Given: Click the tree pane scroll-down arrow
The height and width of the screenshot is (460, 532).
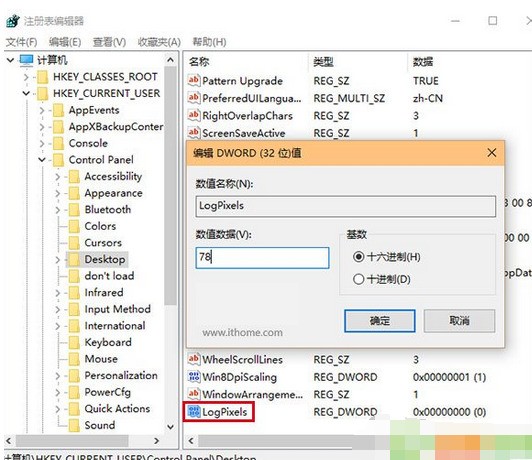Looking at the screenshot, I should coord(170,426).
